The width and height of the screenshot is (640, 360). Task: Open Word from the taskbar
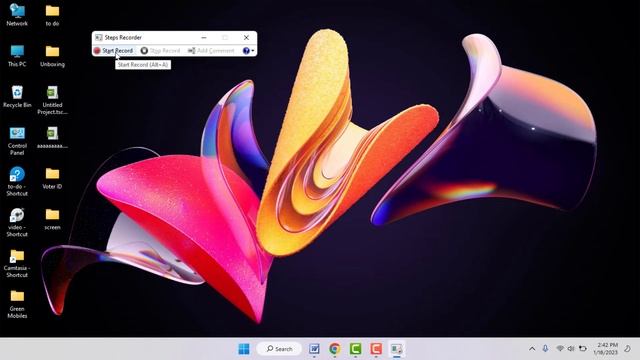click(314, 349)
